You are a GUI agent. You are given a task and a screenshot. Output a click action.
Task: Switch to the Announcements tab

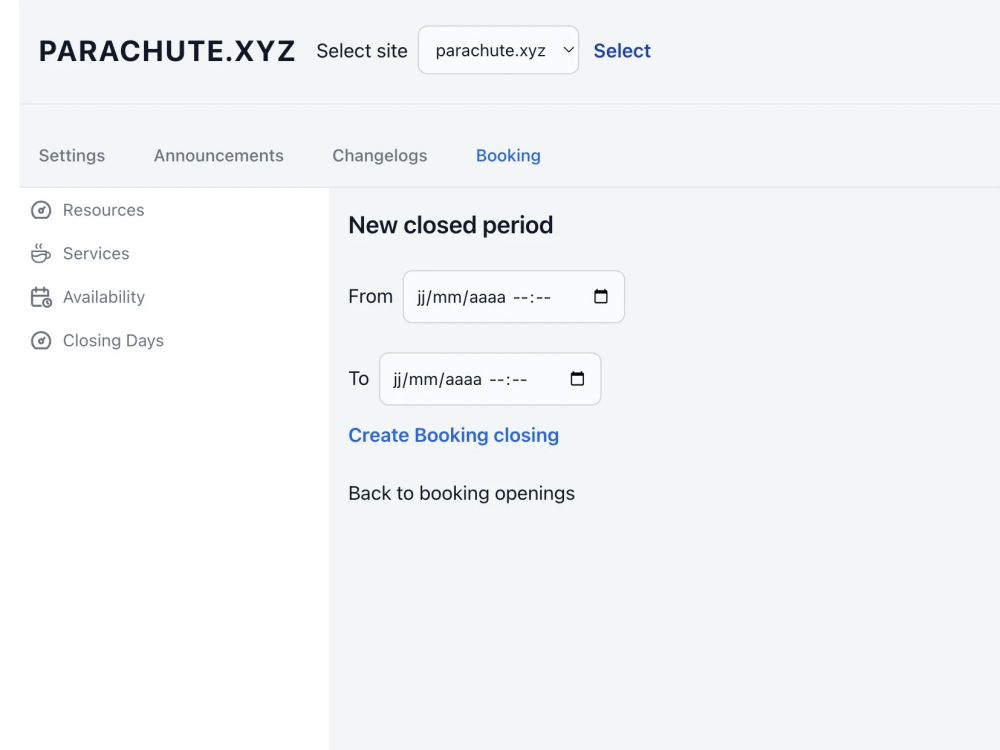point(218,155)
